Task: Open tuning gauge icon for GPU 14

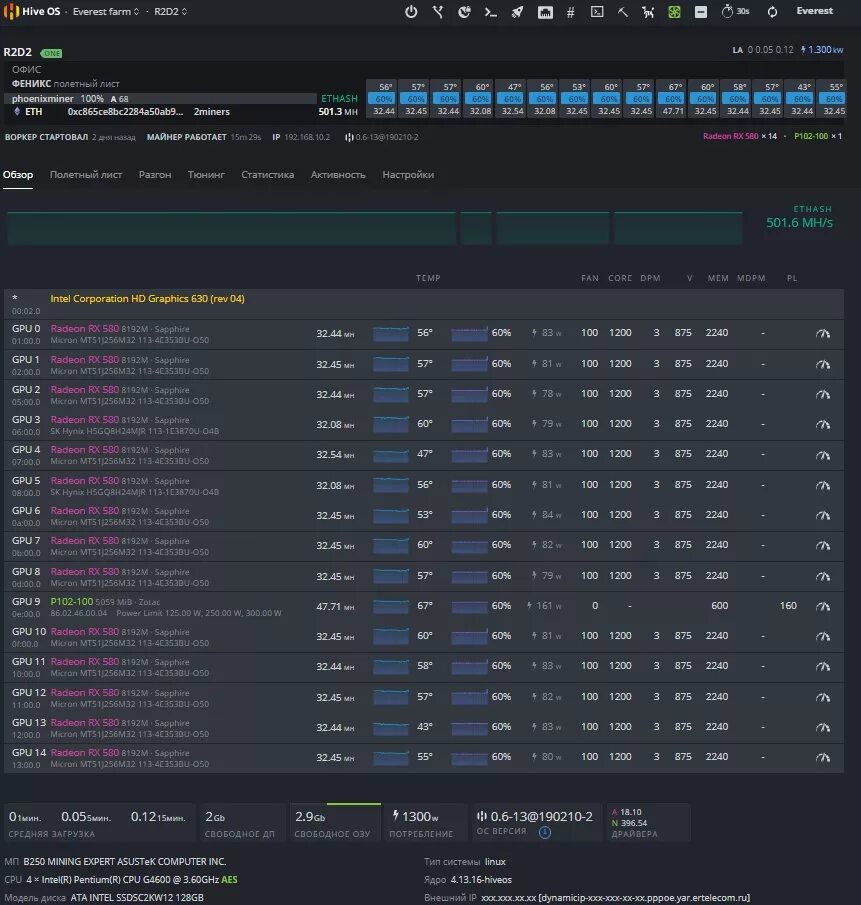Action: (x=823, y=757)
